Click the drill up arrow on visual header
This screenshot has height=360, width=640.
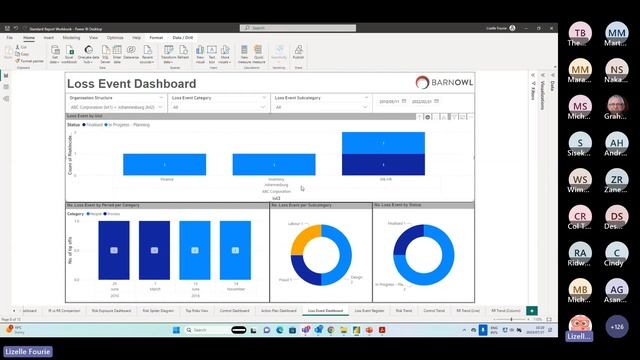click(x=419, y=117)
